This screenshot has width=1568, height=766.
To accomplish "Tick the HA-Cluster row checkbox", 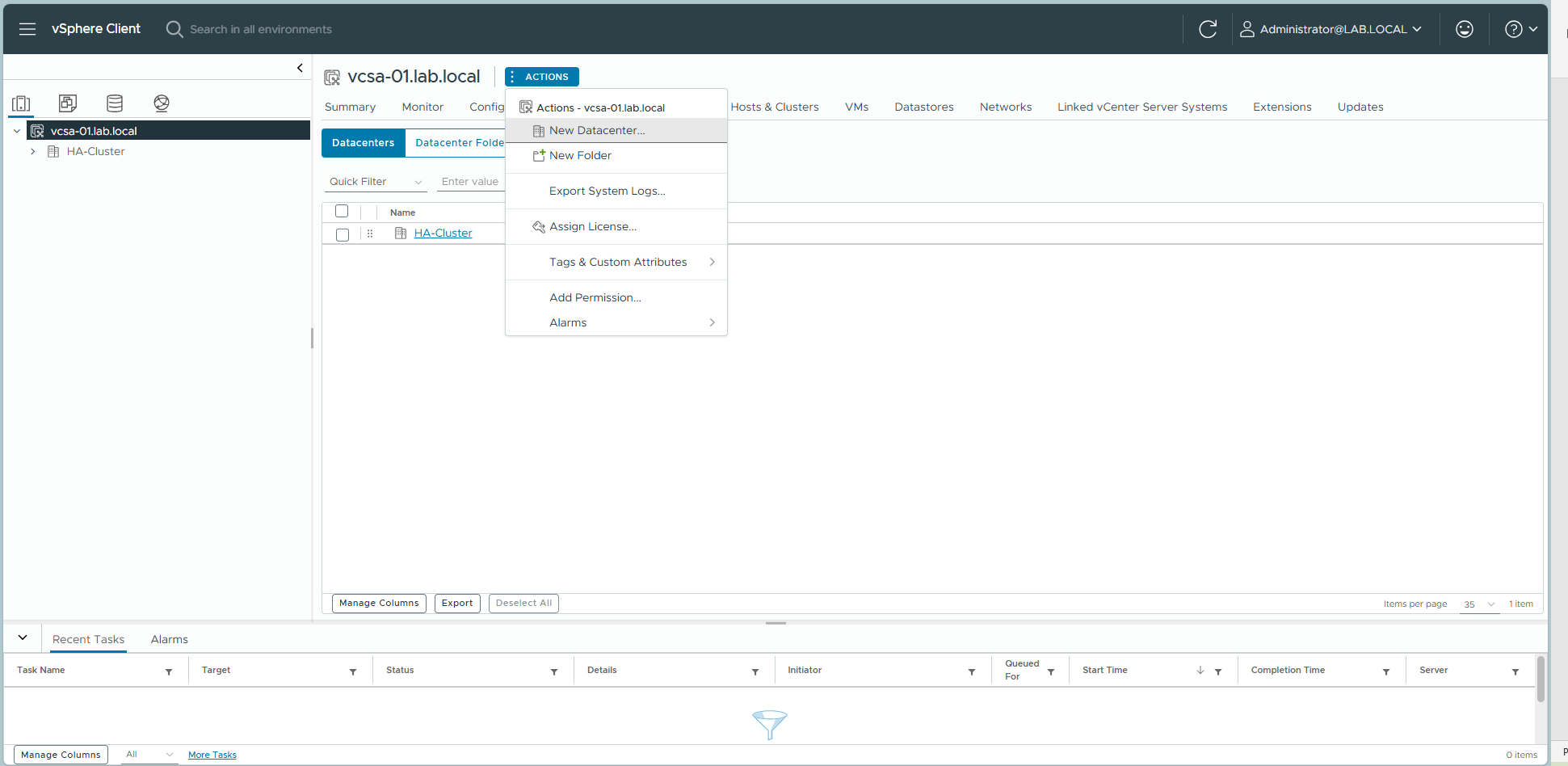I will (343, 234).
